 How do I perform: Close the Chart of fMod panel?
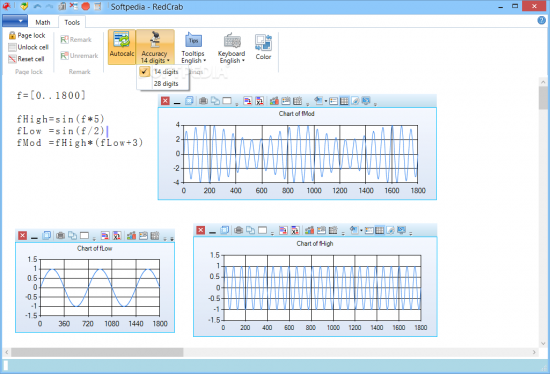[165, 101]
